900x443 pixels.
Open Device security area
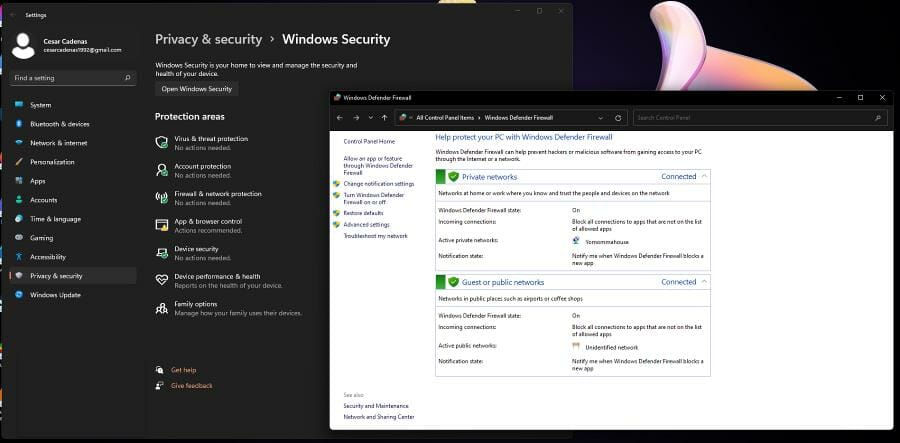click(x=193, y=253)
